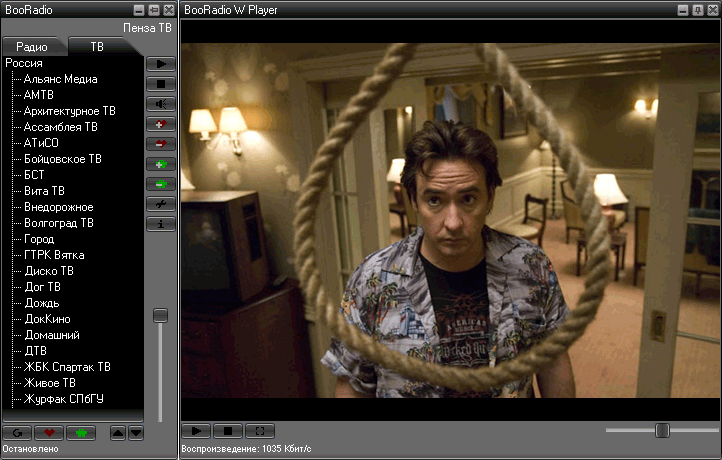Select the ДокКино channel
This screenshot has height=460, width=722.
tap(47, 319)
